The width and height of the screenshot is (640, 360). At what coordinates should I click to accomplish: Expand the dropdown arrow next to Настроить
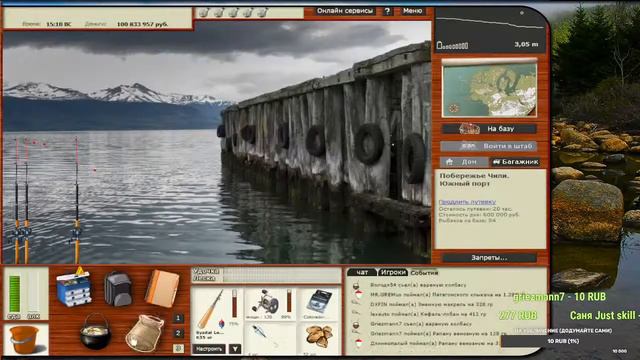click(x=235, y=349)
